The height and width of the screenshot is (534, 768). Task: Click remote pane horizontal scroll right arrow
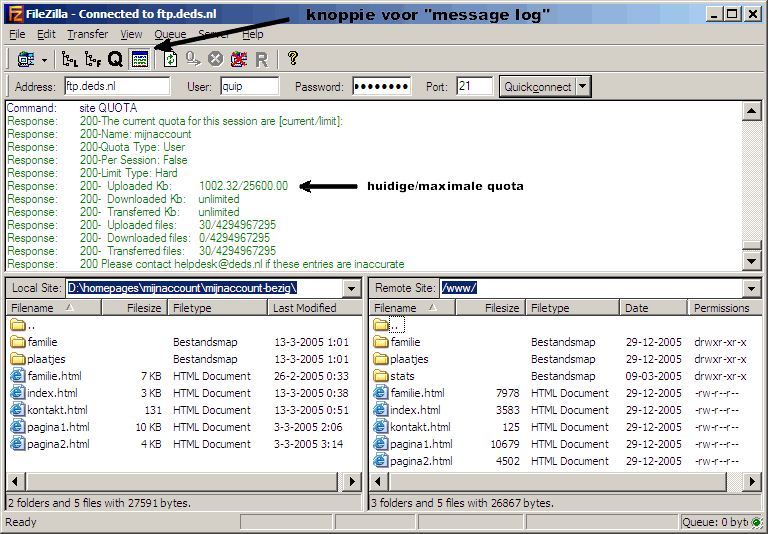pos(751,482)
